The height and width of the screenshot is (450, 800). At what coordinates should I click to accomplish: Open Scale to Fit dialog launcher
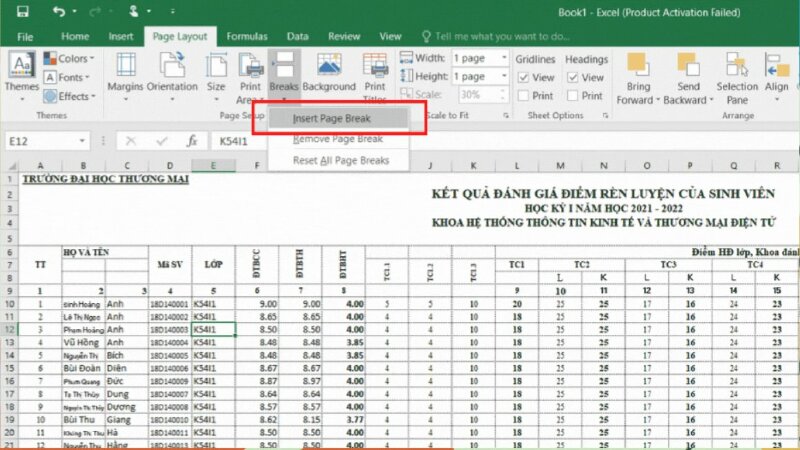pos(506,116)
